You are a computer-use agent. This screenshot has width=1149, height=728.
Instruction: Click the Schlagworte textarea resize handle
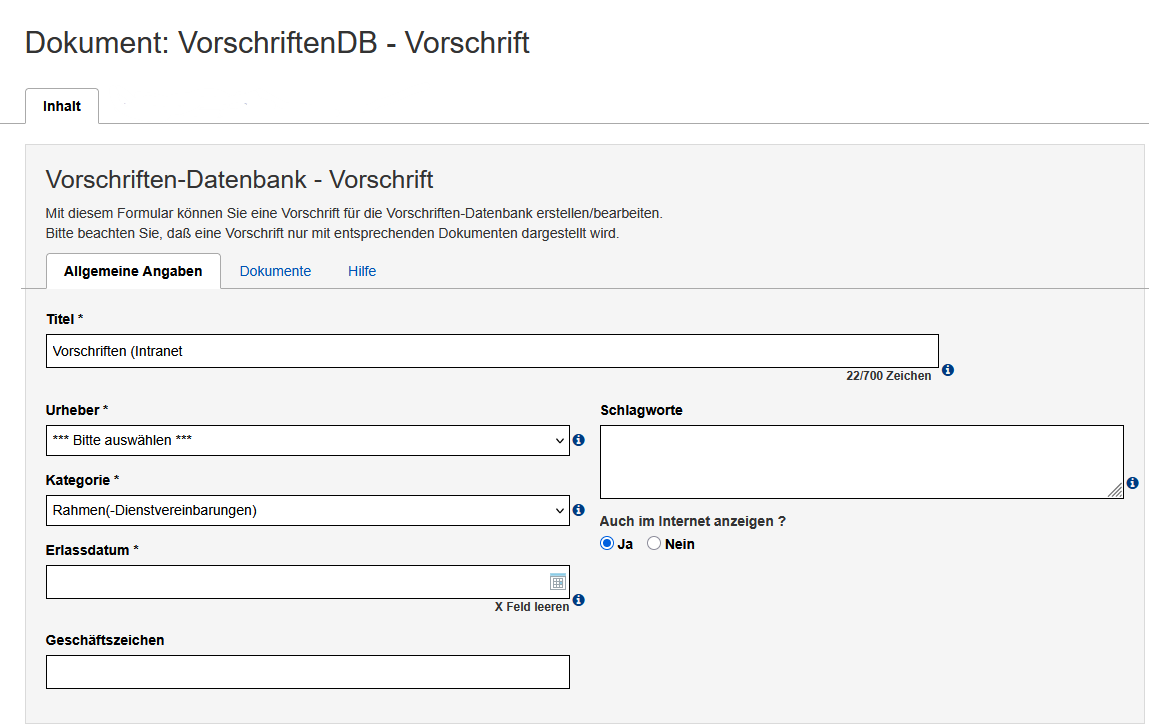coord(1115,491)
